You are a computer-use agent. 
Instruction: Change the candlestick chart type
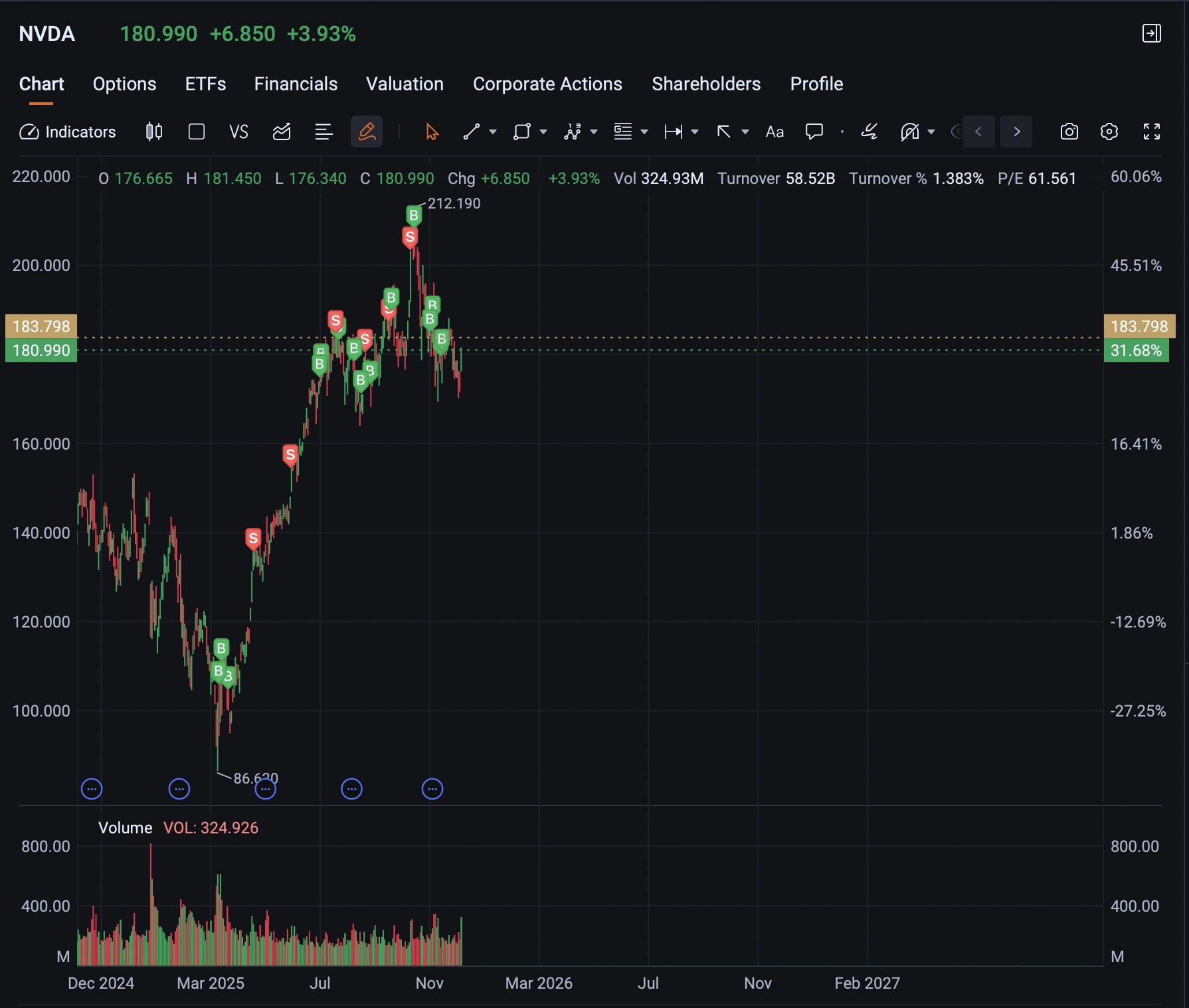coord(154,131)
